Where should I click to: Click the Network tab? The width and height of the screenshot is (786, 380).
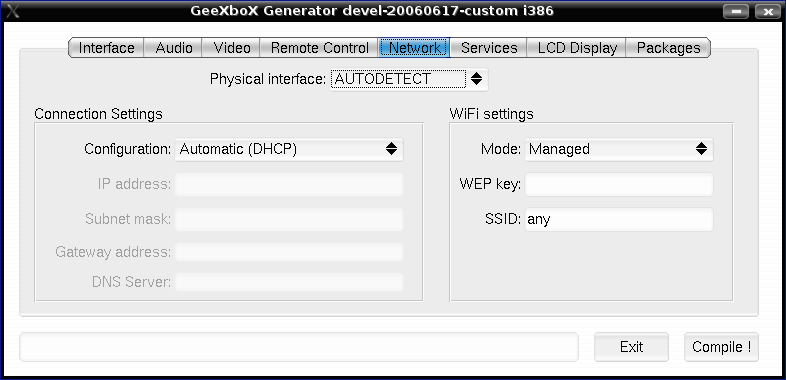pyautogui.click(x=414, y=48)
